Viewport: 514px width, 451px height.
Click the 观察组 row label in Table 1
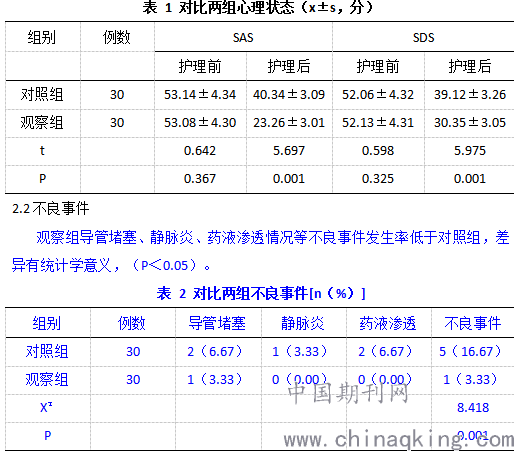point(42,123)
